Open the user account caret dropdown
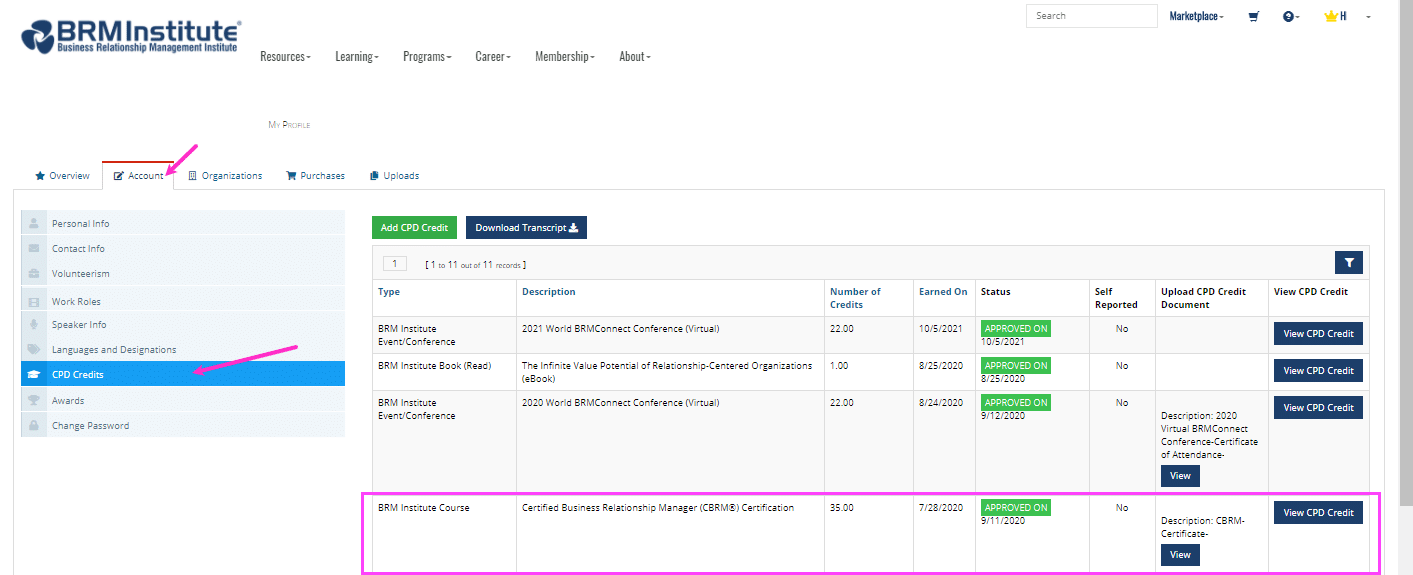 point(1368,16)
